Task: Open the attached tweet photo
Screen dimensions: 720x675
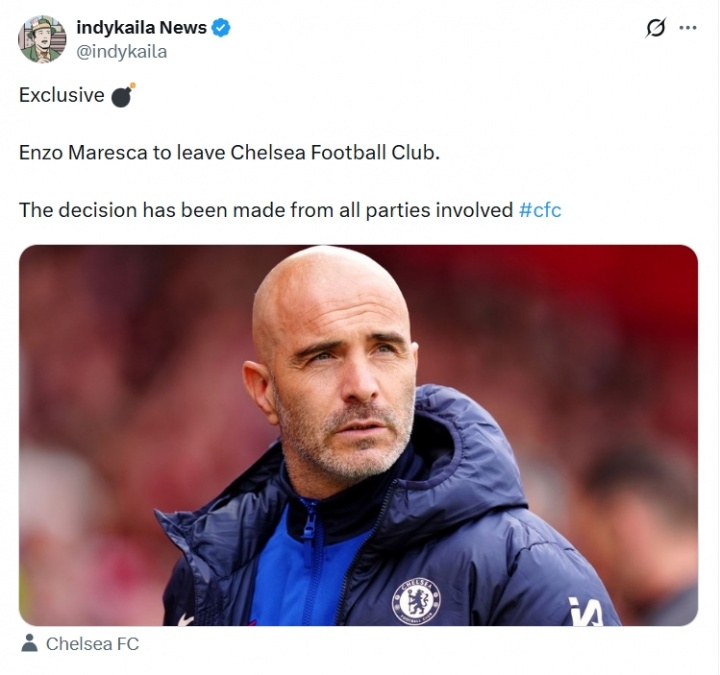Action: (x=358, y=435)
